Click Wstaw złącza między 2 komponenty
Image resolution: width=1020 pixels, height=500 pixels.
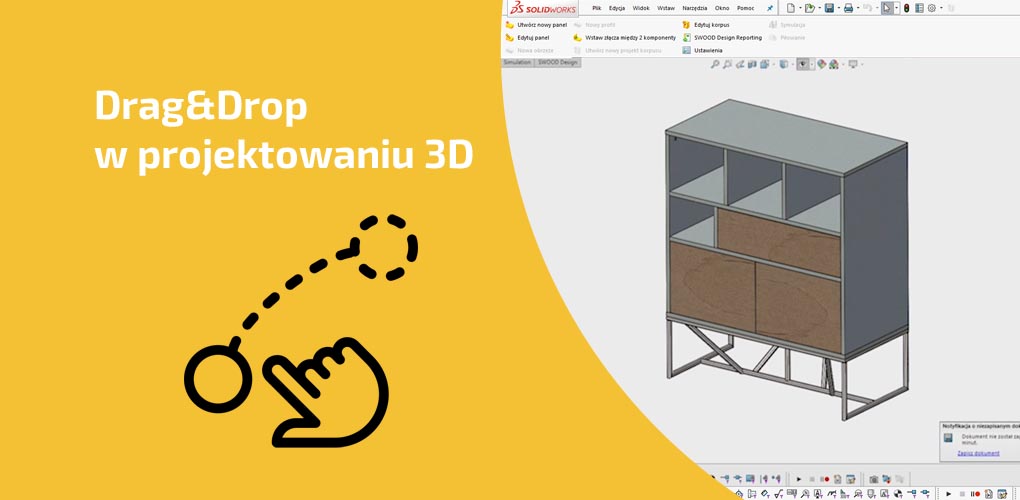[624, 38]
